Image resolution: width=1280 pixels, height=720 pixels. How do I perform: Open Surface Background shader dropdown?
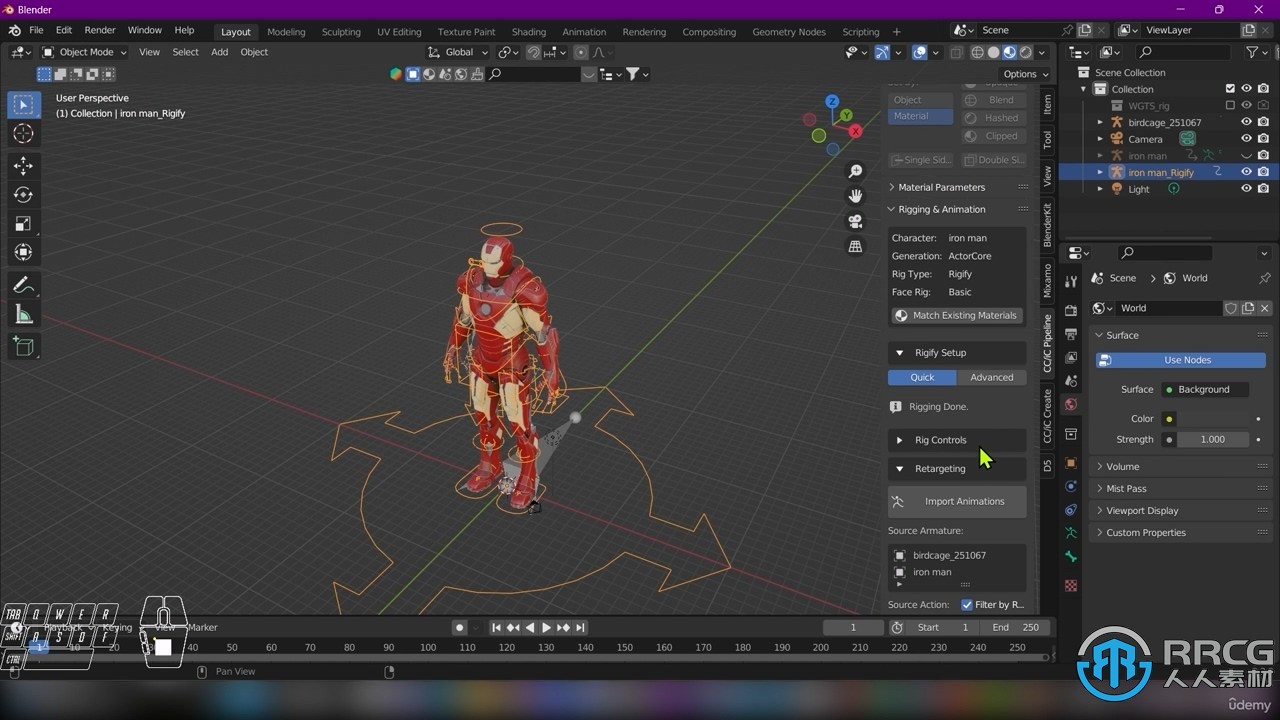pos(1205,389)
